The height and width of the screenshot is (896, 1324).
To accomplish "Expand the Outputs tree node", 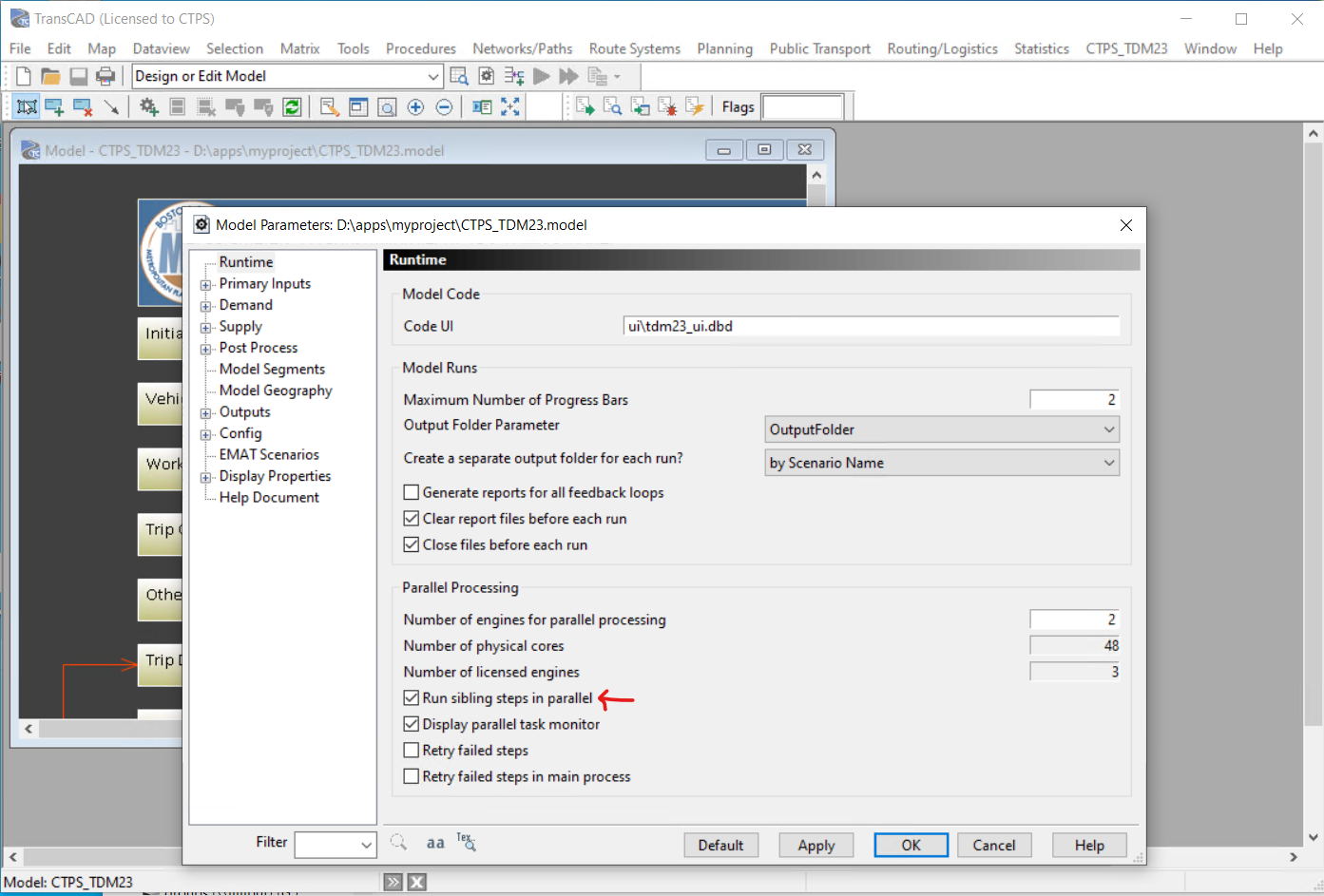I will pos(205,413).
